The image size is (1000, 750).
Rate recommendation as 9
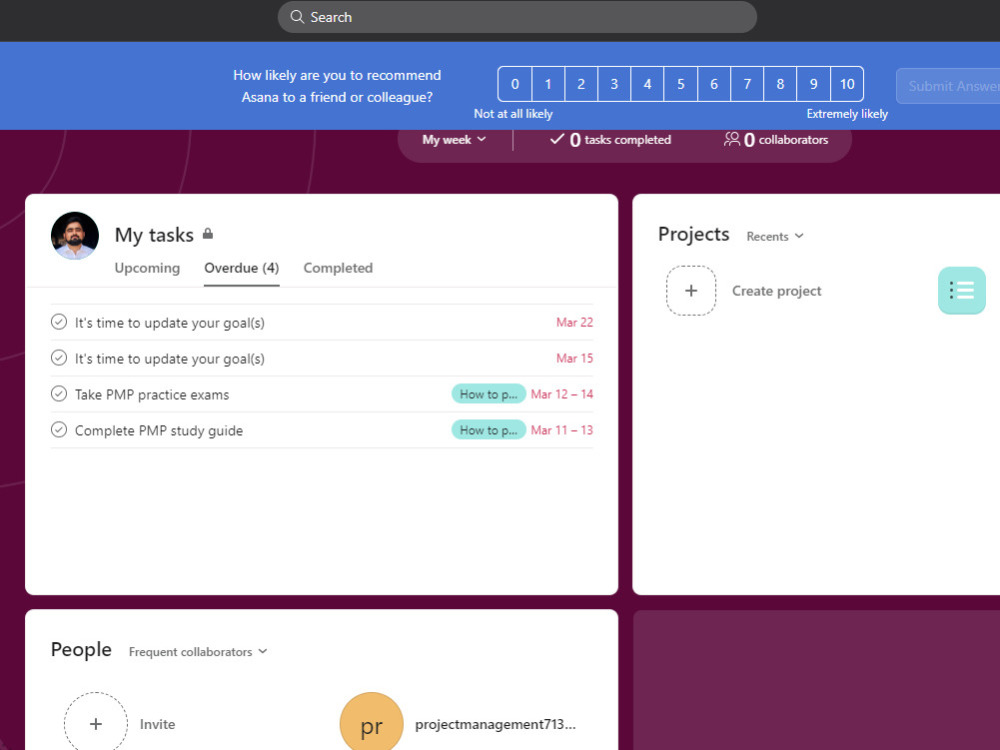[813, 84]
